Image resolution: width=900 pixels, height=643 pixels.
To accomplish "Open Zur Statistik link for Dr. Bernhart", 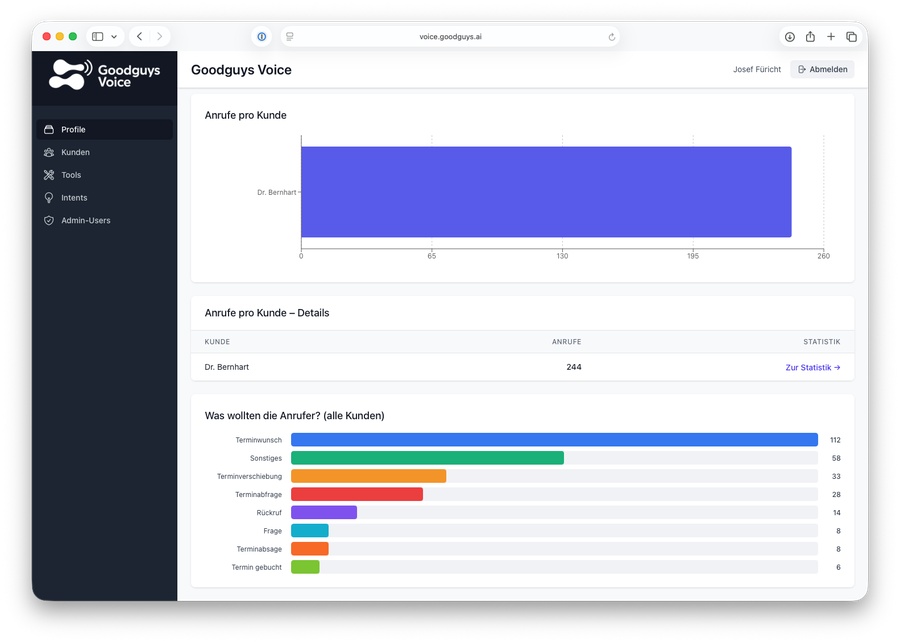I will tap(812, 367).
